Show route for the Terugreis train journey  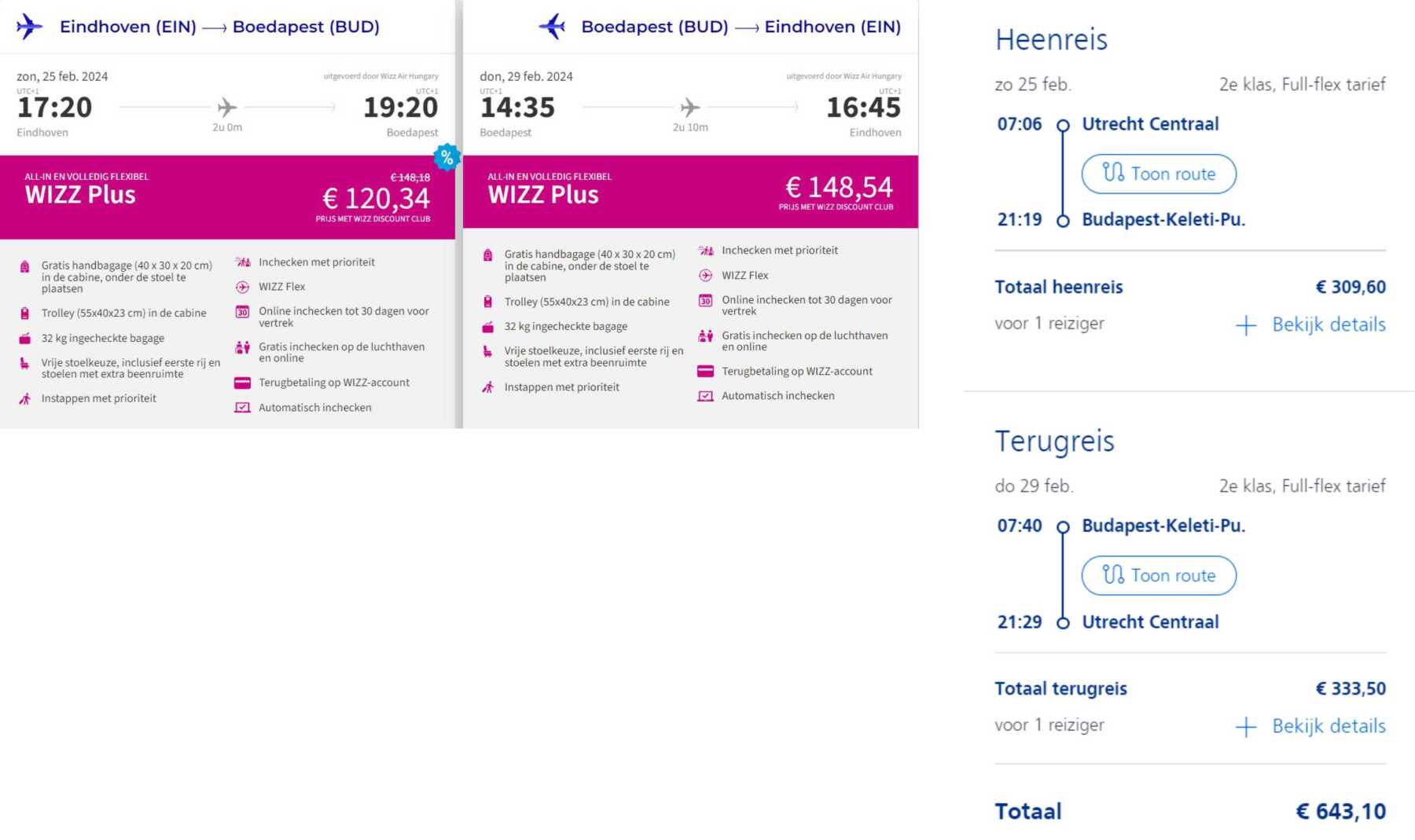(1159, 575)
